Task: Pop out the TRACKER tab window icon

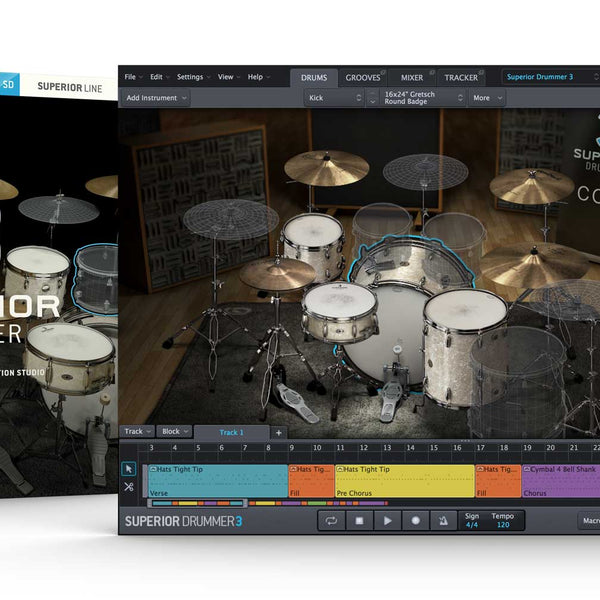Action: coord(481,72)
